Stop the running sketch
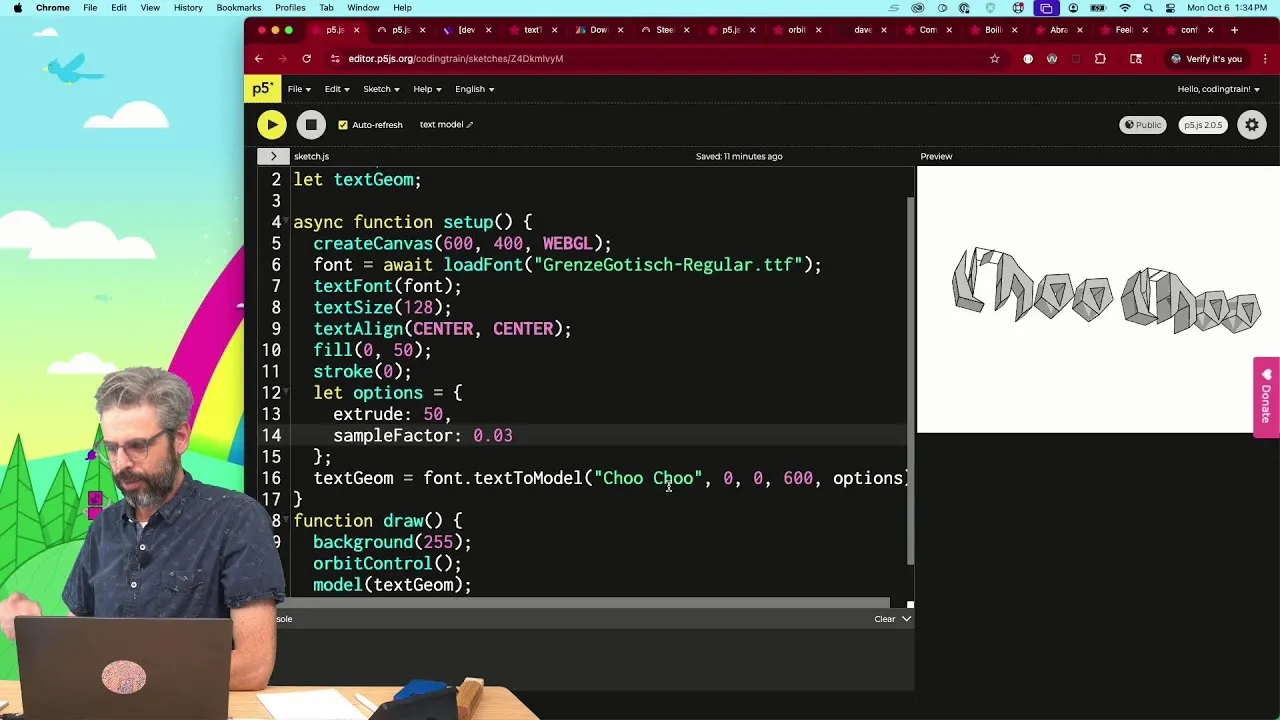Image resolution: width=1280 pixels, height=720 pixels. coord(311,125)
